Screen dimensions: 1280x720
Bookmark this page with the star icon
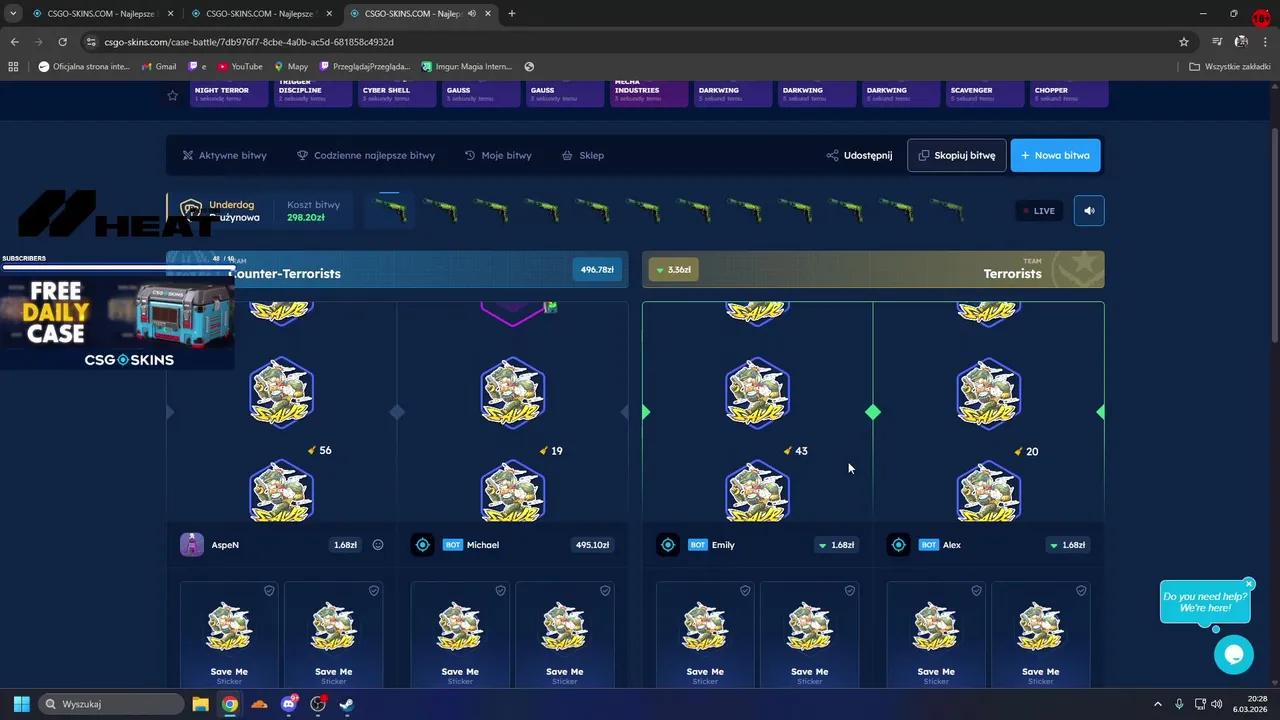pyautogui.click(x=1184, y=42)
